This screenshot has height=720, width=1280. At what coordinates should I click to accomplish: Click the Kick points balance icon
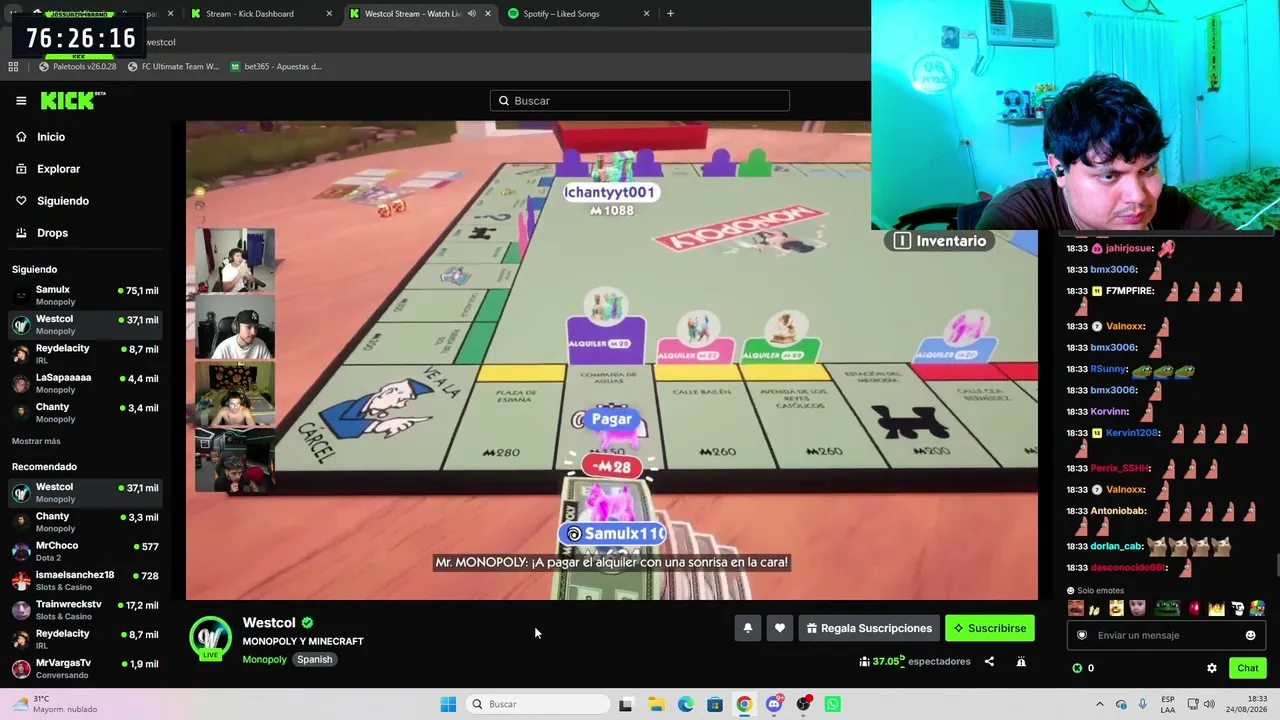[x=1077, y=668]
